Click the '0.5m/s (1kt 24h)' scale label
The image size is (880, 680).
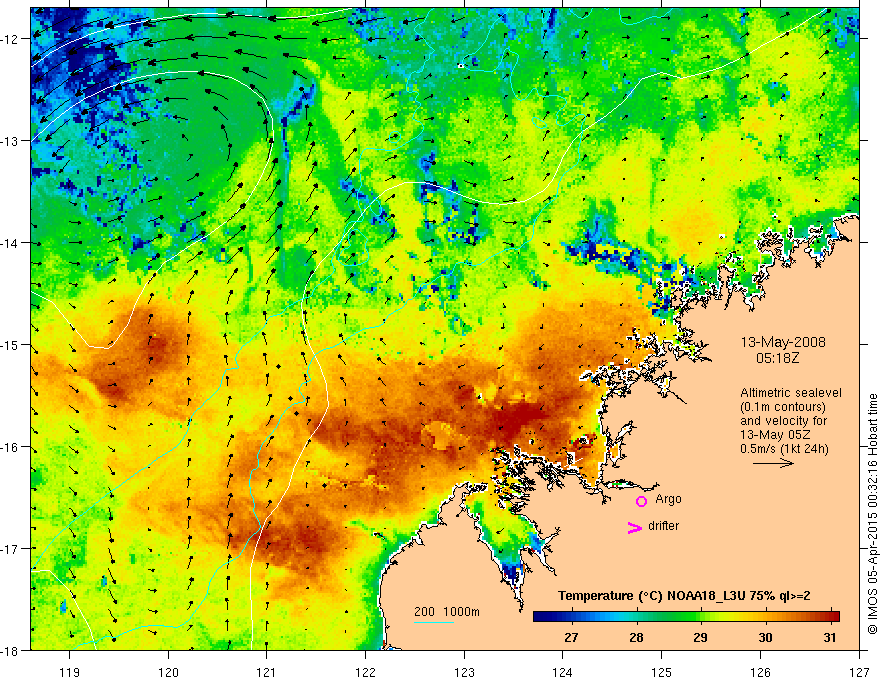(x=784, y=449)
